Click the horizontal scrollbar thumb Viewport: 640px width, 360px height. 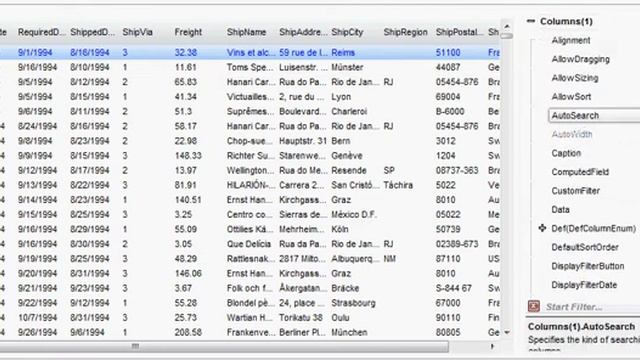point(224,347)
